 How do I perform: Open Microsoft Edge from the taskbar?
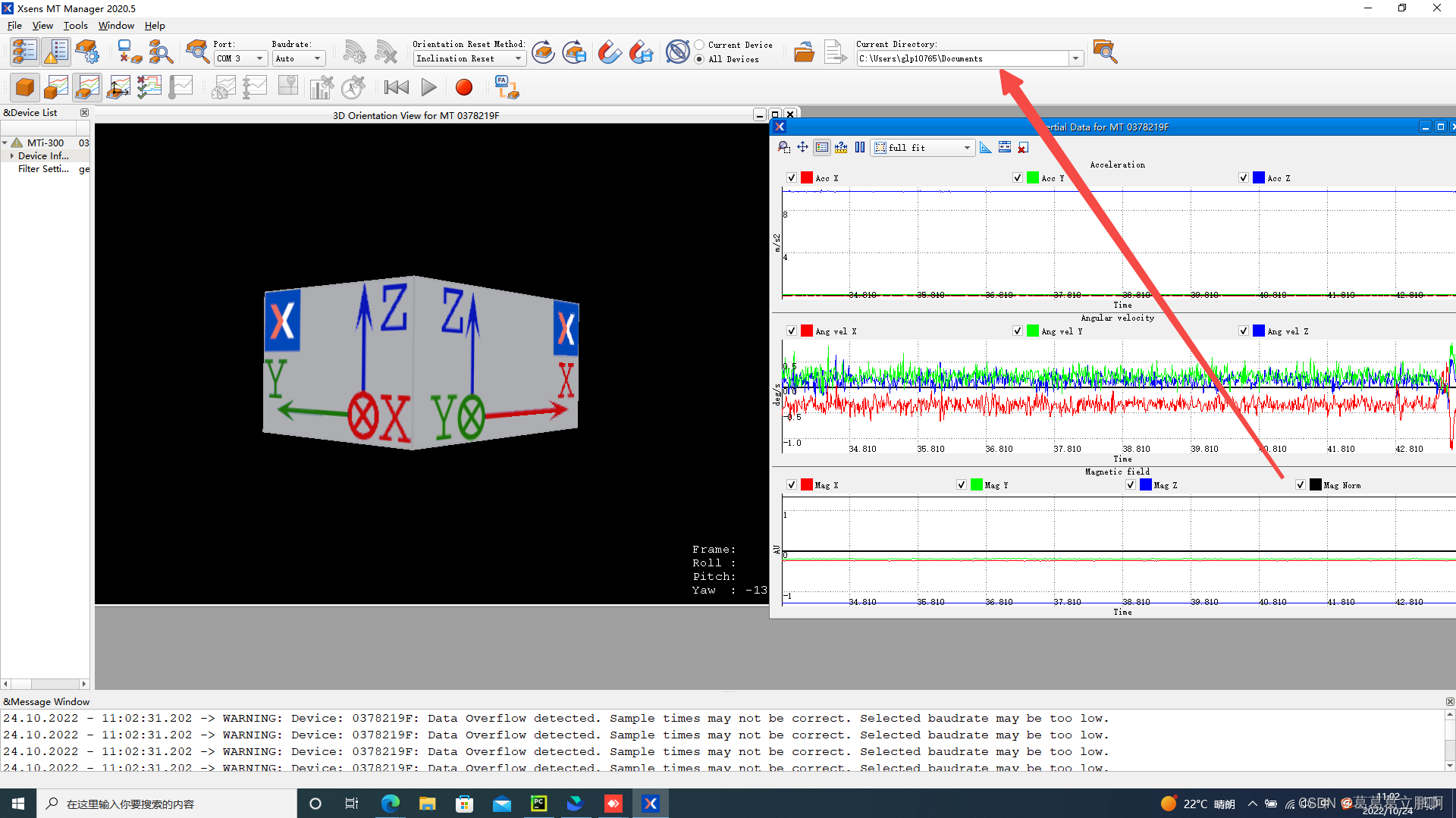(x=391, y=804)
